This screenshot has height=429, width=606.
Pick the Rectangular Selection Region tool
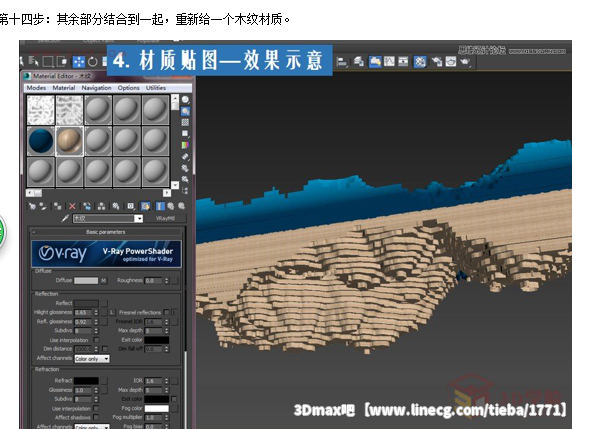coord(48,62)
